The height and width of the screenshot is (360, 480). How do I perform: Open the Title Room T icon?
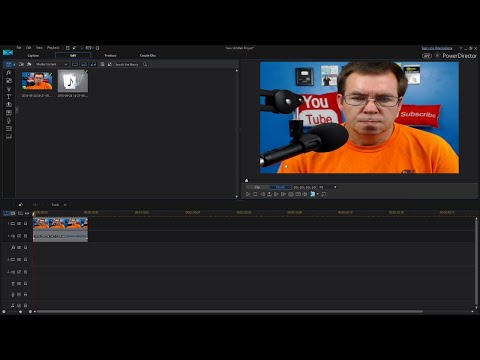9,96
